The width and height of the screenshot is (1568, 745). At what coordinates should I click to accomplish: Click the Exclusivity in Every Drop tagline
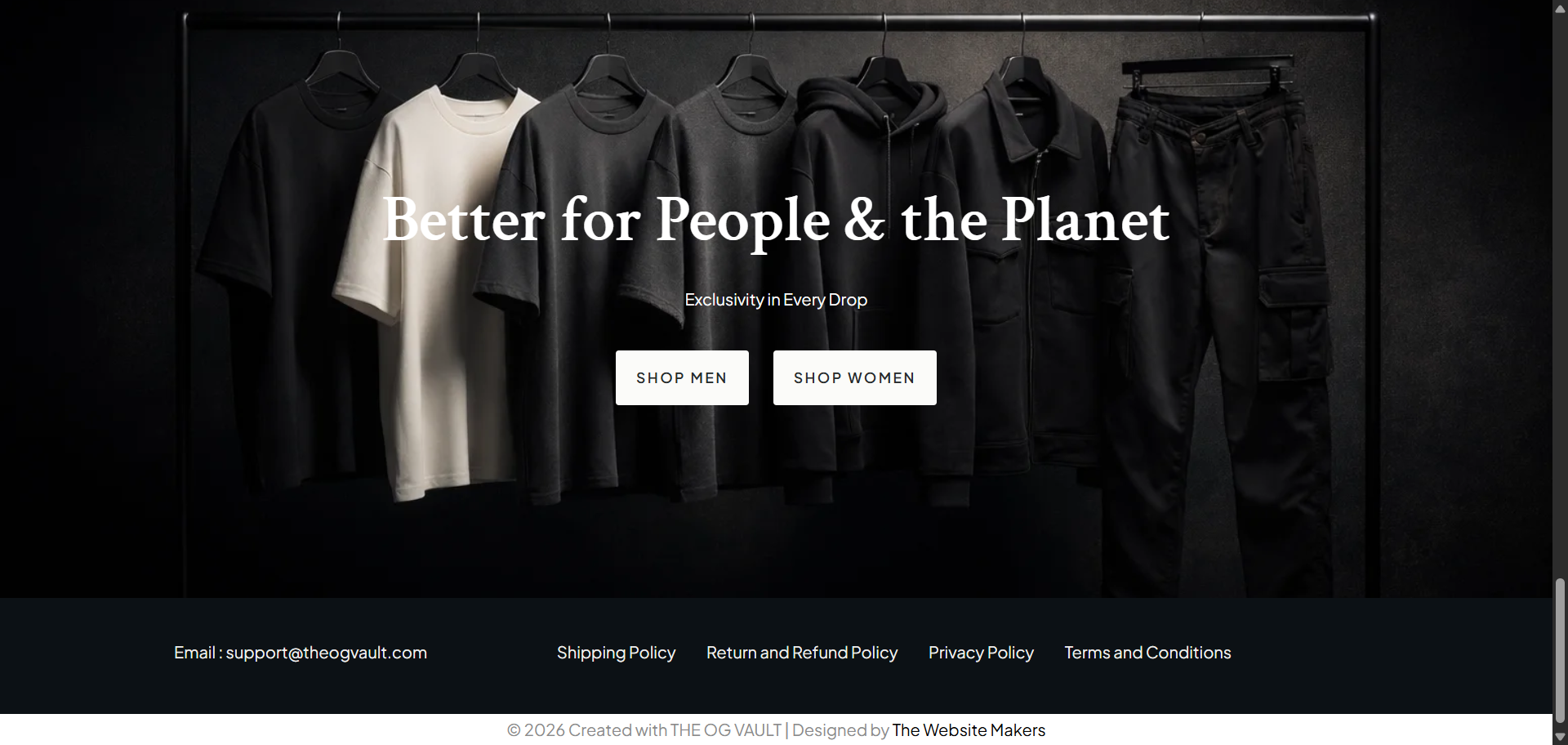(776, 300)
